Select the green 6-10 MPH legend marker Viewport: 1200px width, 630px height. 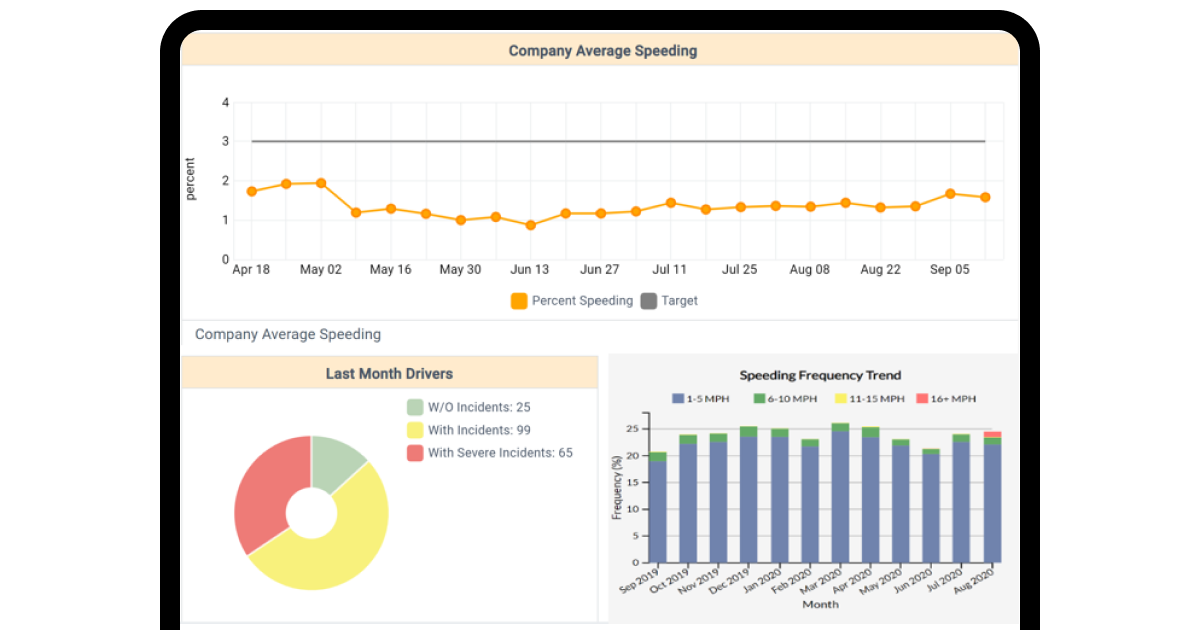coord(759,399)
